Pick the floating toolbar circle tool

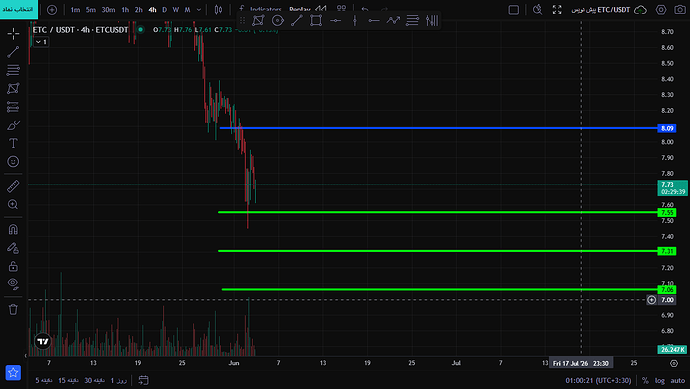(278, 20)
